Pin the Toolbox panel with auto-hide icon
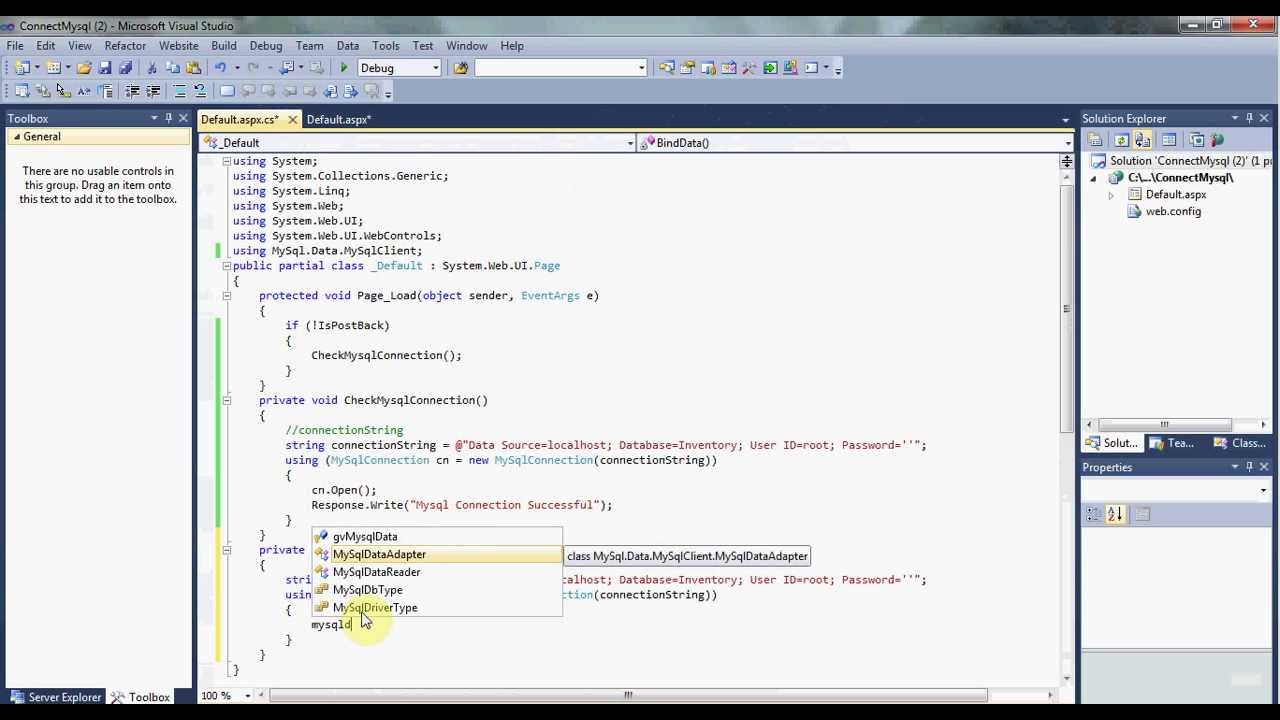1280x720 pixels. click(169, 118)
